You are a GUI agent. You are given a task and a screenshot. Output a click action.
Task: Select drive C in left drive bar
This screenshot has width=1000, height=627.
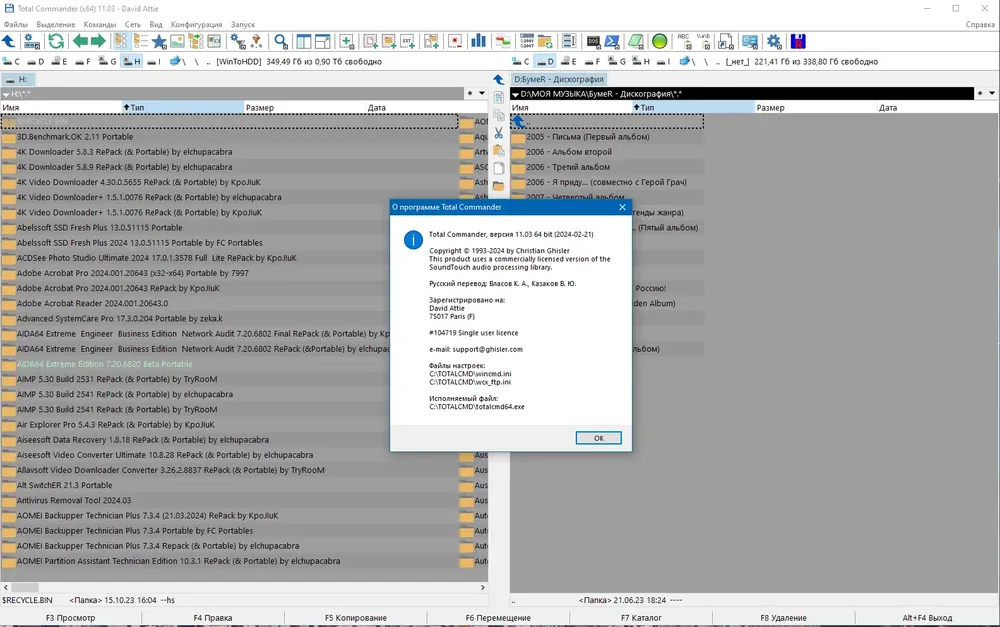click(11, 61)
